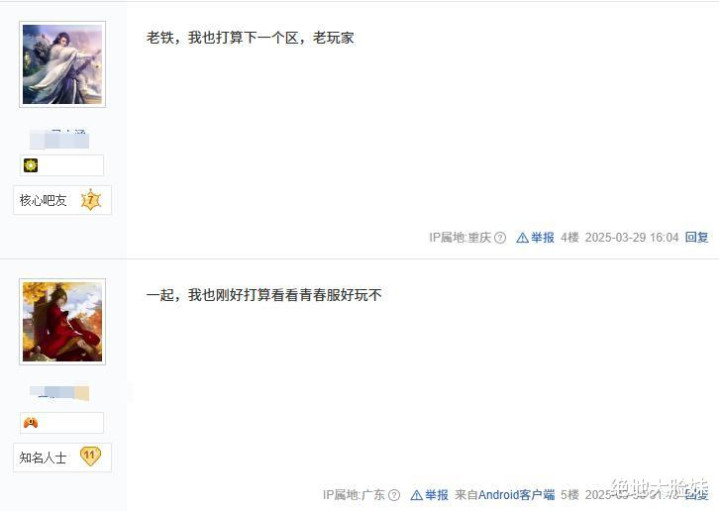719x511 pixels.
Task: Open the 核心吧友 title label
Action: (x=43, y=200)
